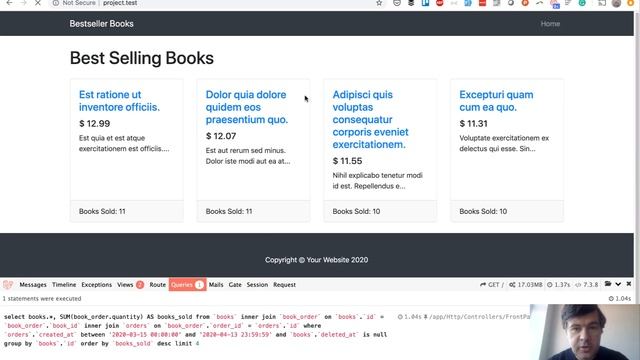
Task: Select the active Queries tab
Action: click(x=187, y=284)
